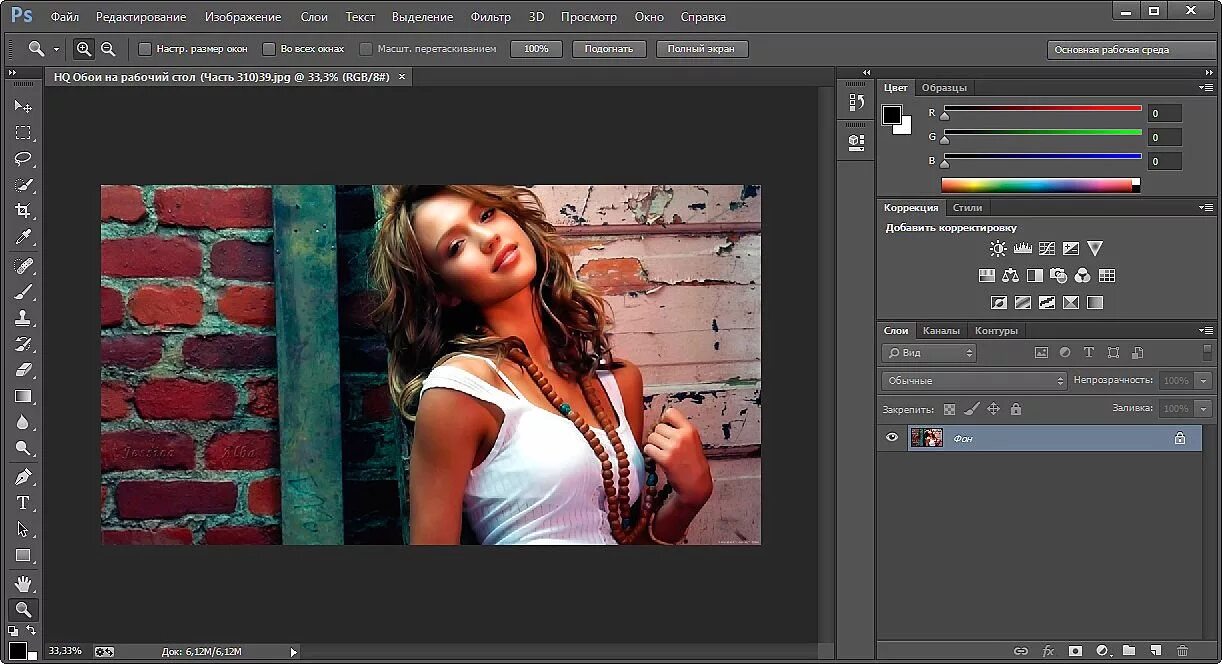Select the Gradient tool
This screenshot has width=1222, height=664.
coord(23,396)
